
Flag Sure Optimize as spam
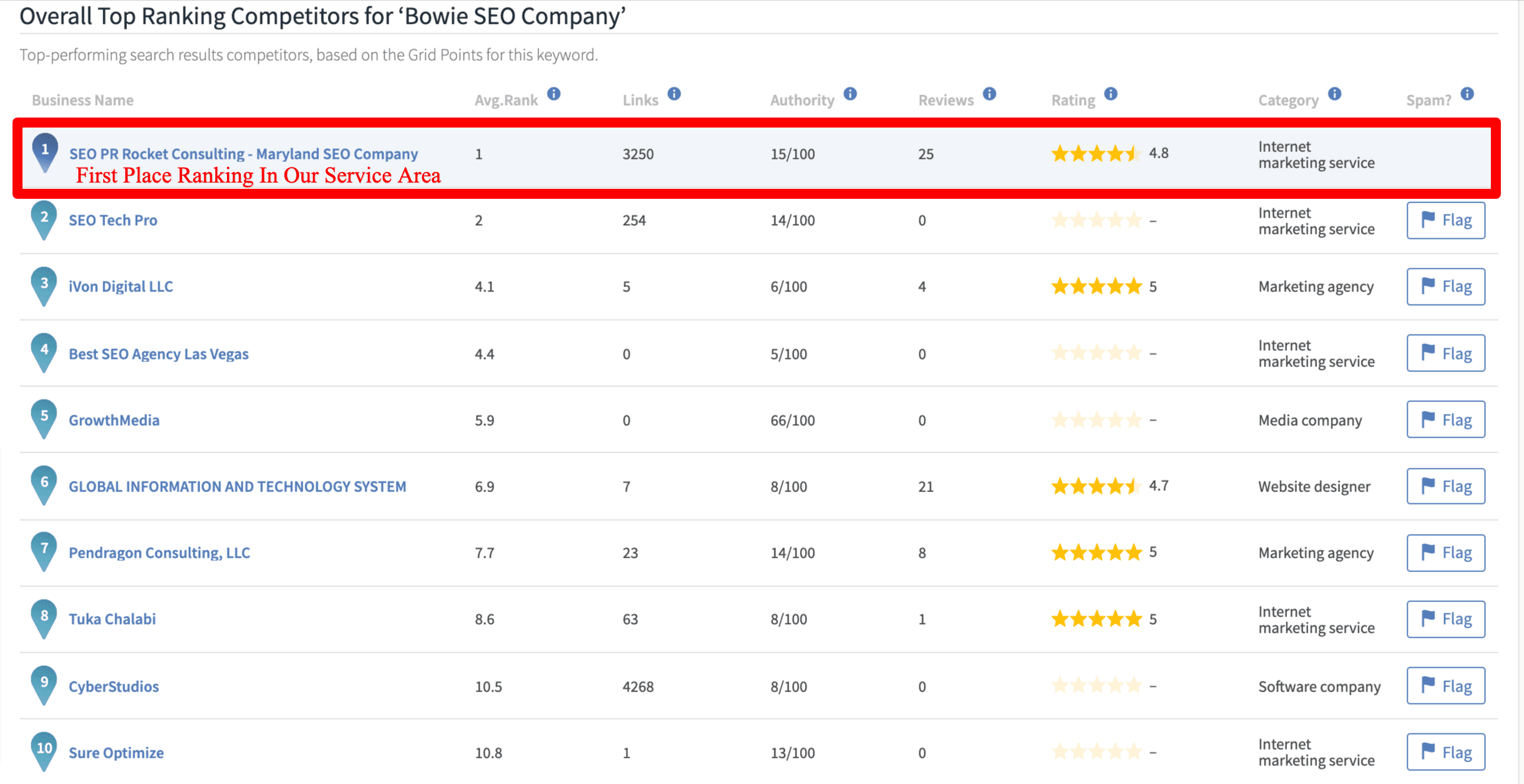click(1446, 752)
